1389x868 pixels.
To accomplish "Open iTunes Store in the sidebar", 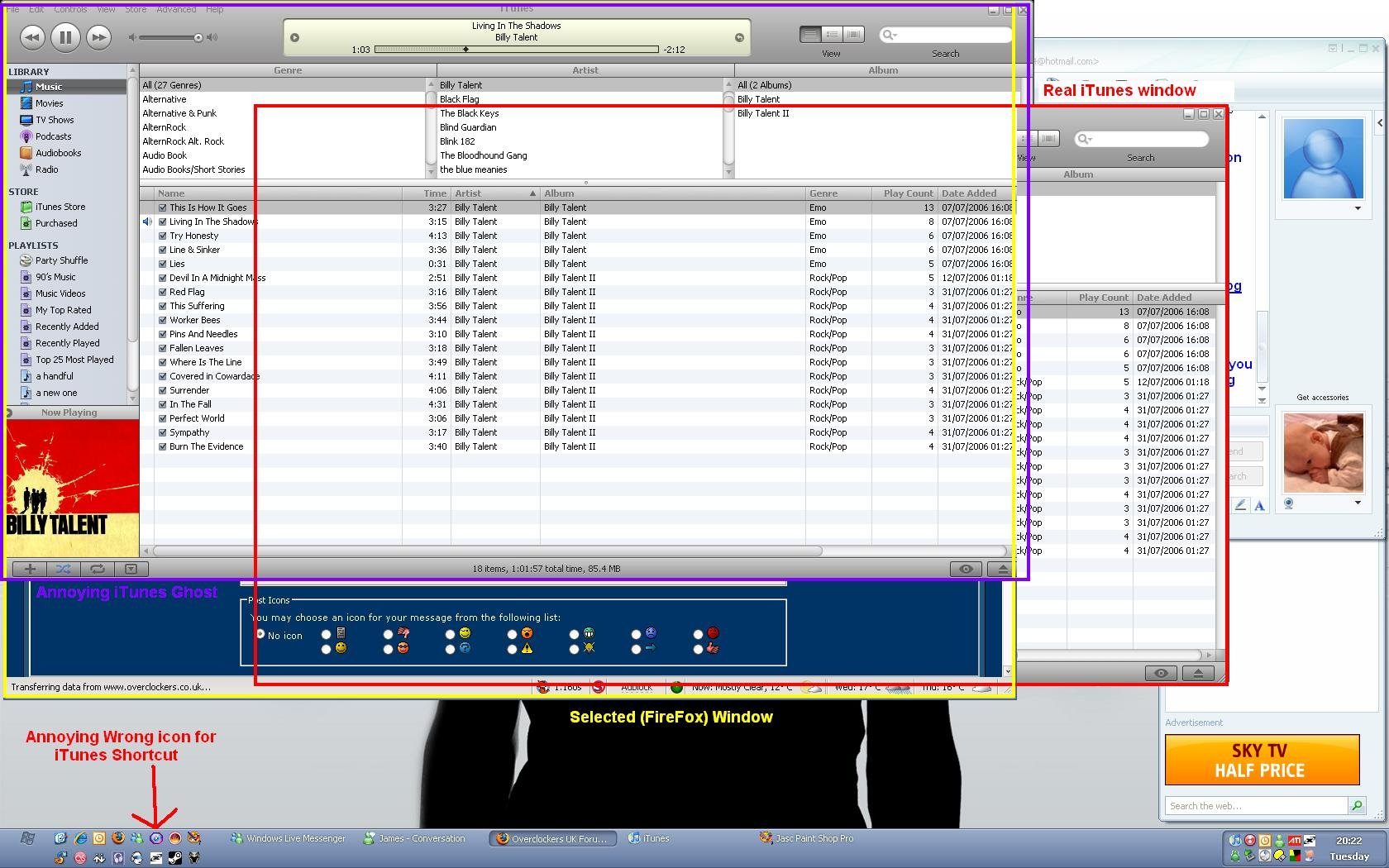I will 60,207.
